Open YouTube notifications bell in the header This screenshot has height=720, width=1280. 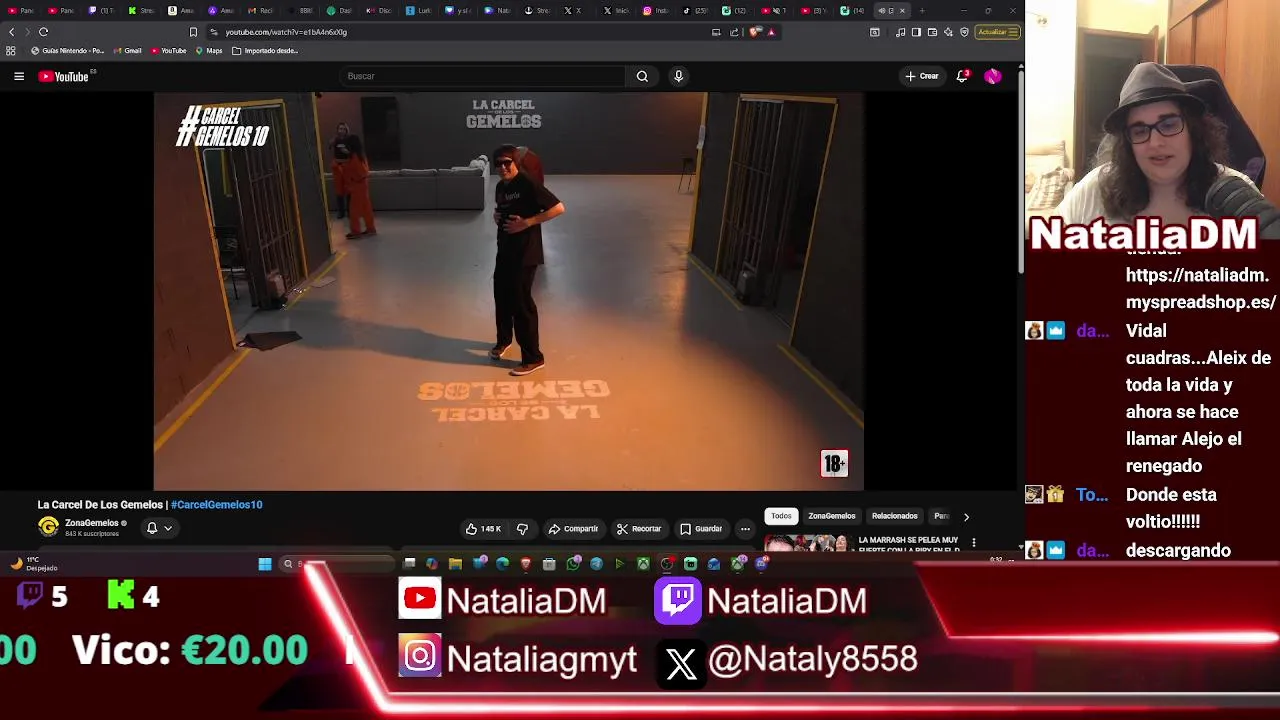[x=962, y=76]
